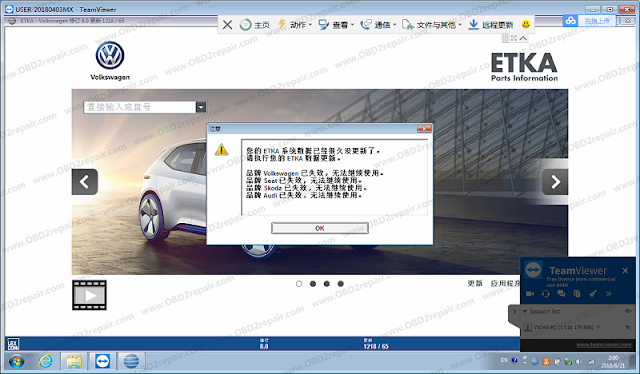Open the chassis number dropdown arrow
The height and width of the screenshot is (374, 640).
(x=201, y=107)
